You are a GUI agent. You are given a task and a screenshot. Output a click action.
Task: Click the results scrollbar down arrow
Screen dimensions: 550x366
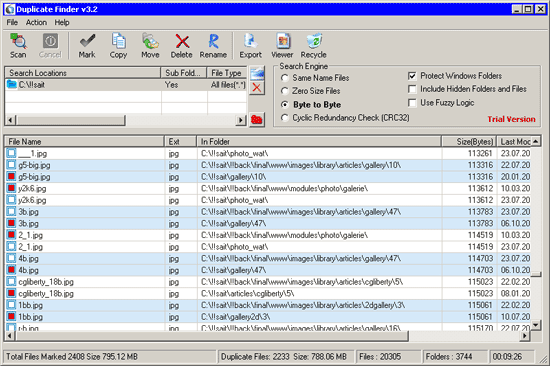[x=536, y=325]
